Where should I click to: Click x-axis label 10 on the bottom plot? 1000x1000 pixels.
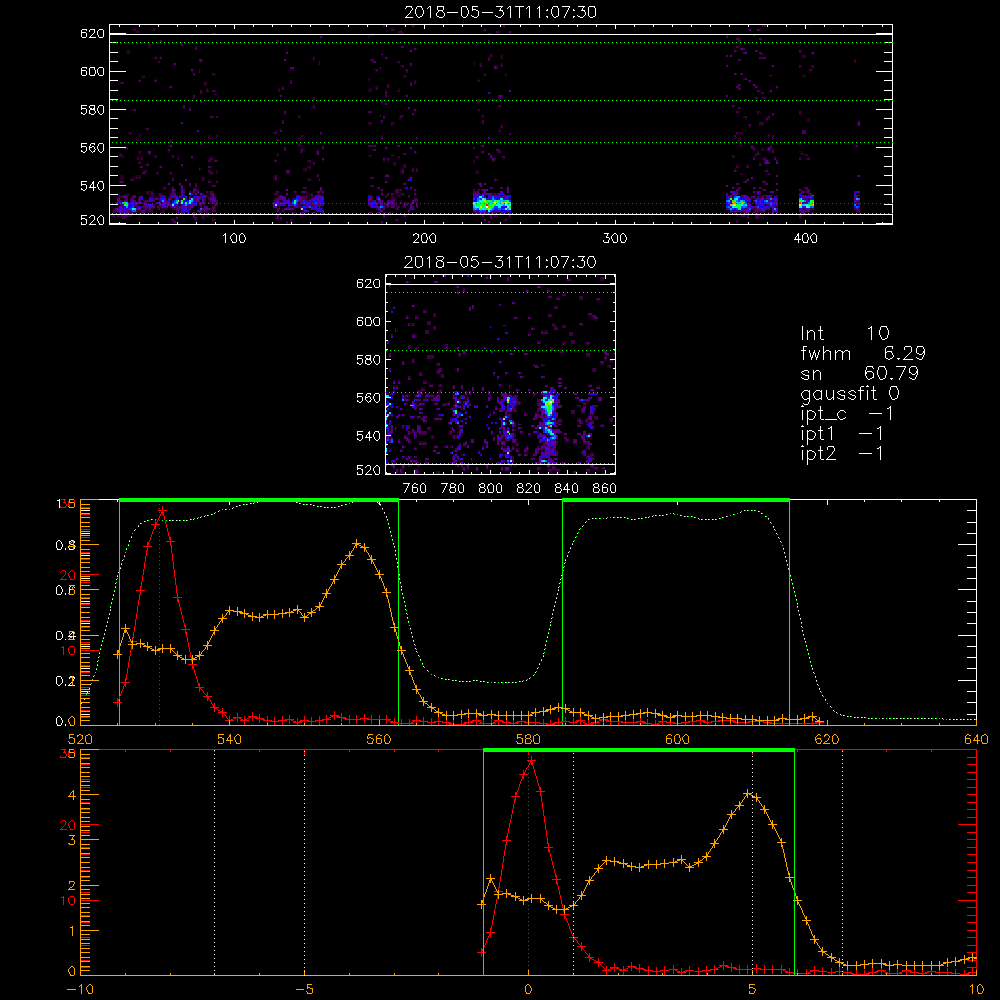pos(976,990)
